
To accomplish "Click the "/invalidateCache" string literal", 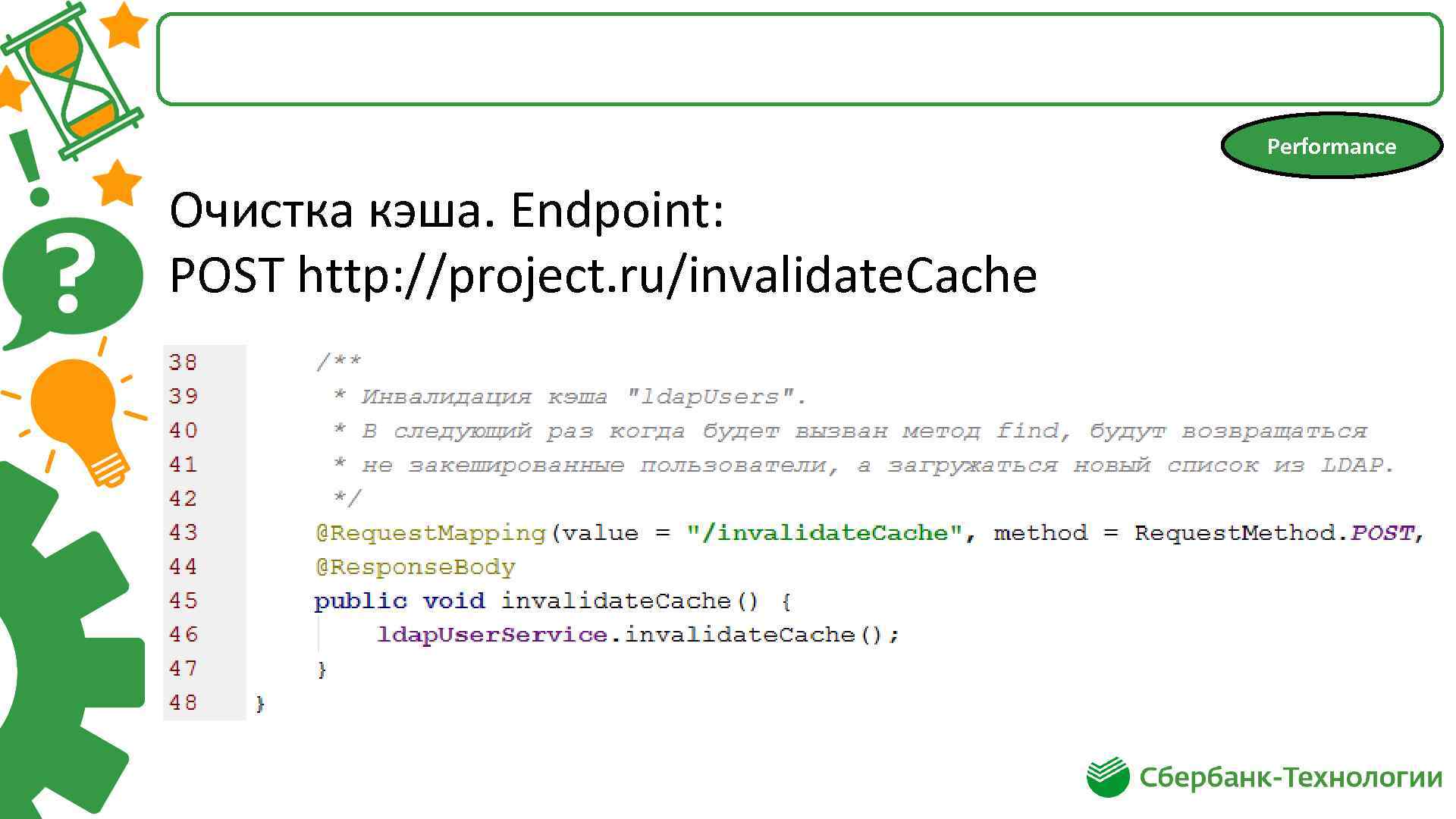I will (x=824, y=533).
